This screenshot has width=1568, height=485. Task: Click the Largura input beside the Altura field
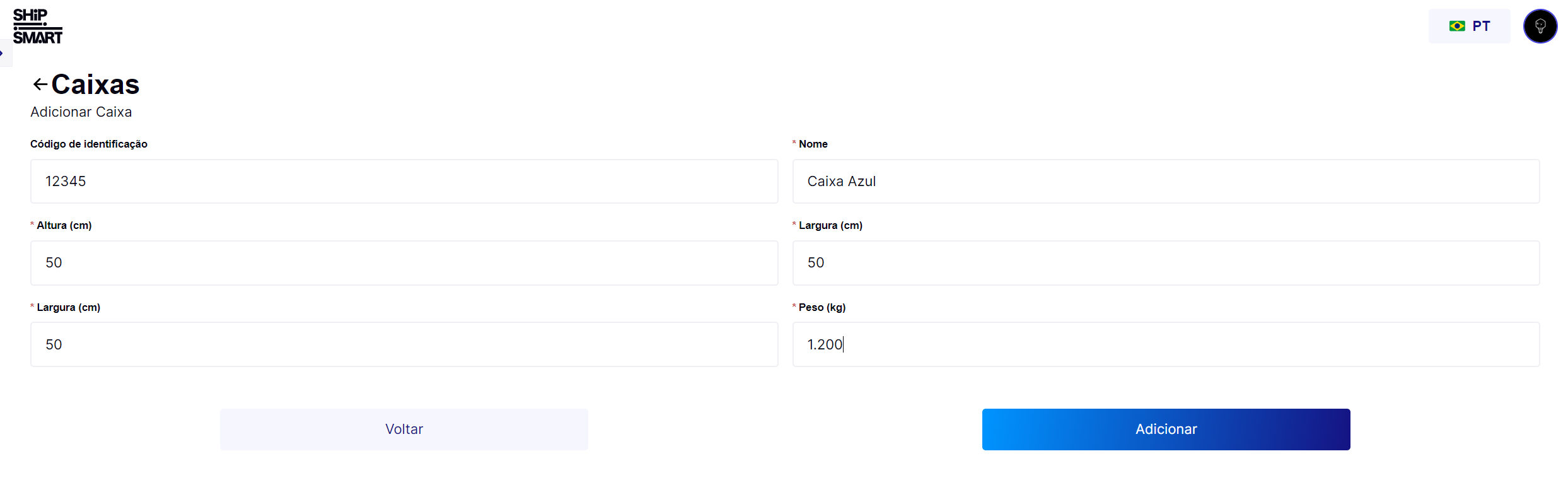[x=1165, y=263]
